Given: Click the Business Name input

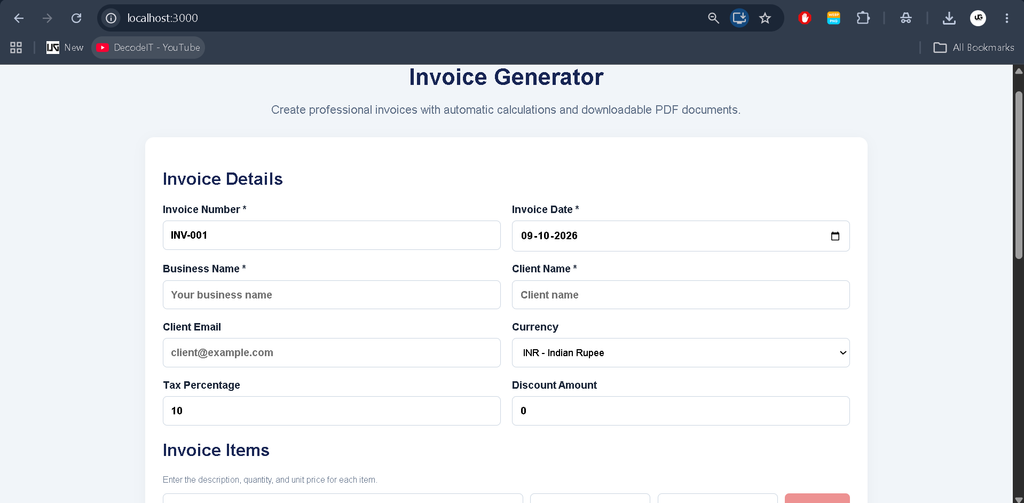Looking at the screenshot, I should pyautogui.click(x=332, y=295).
